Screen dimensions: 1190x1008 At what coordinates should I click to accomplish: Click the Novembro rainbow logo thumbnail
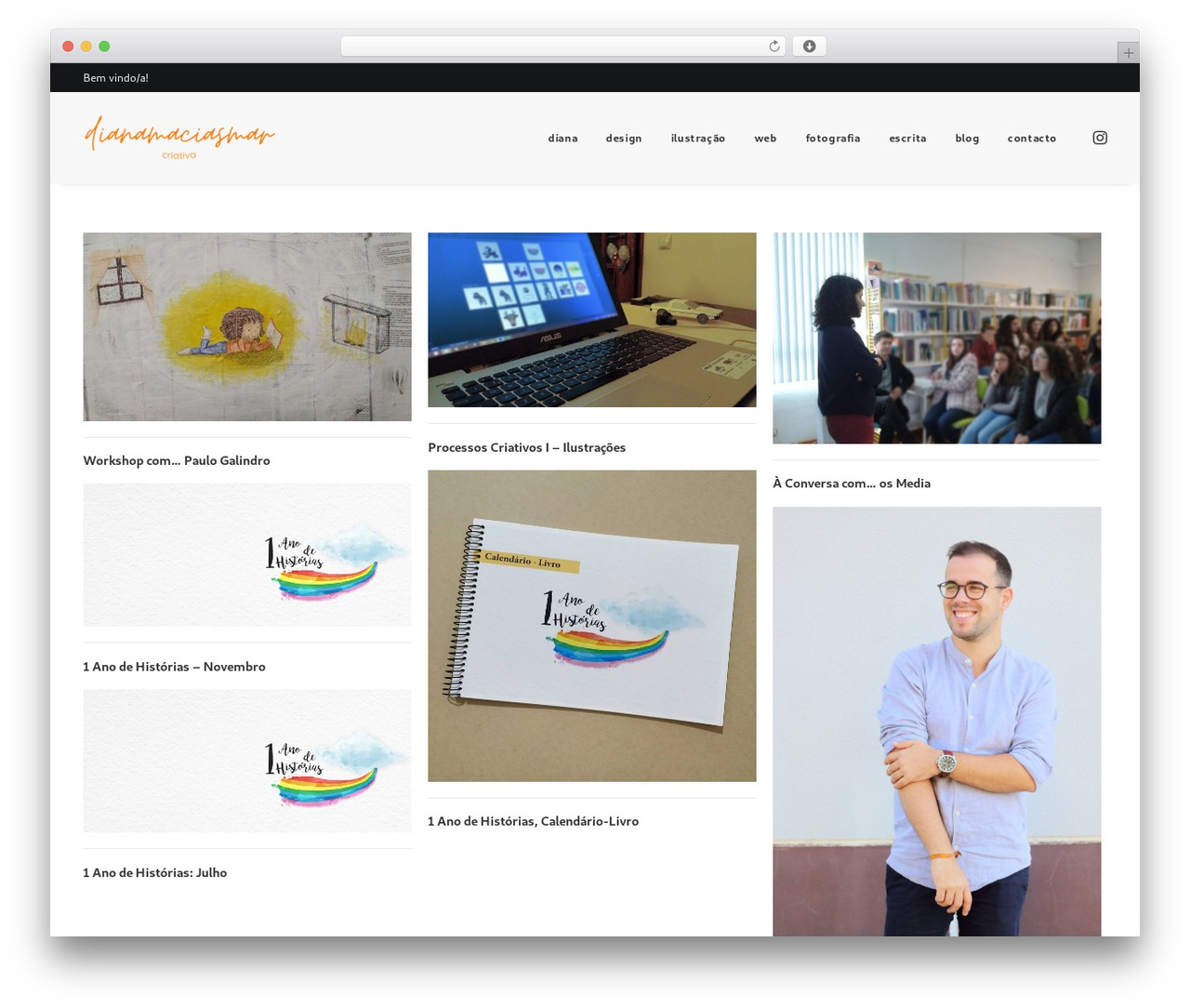(247, 555)
